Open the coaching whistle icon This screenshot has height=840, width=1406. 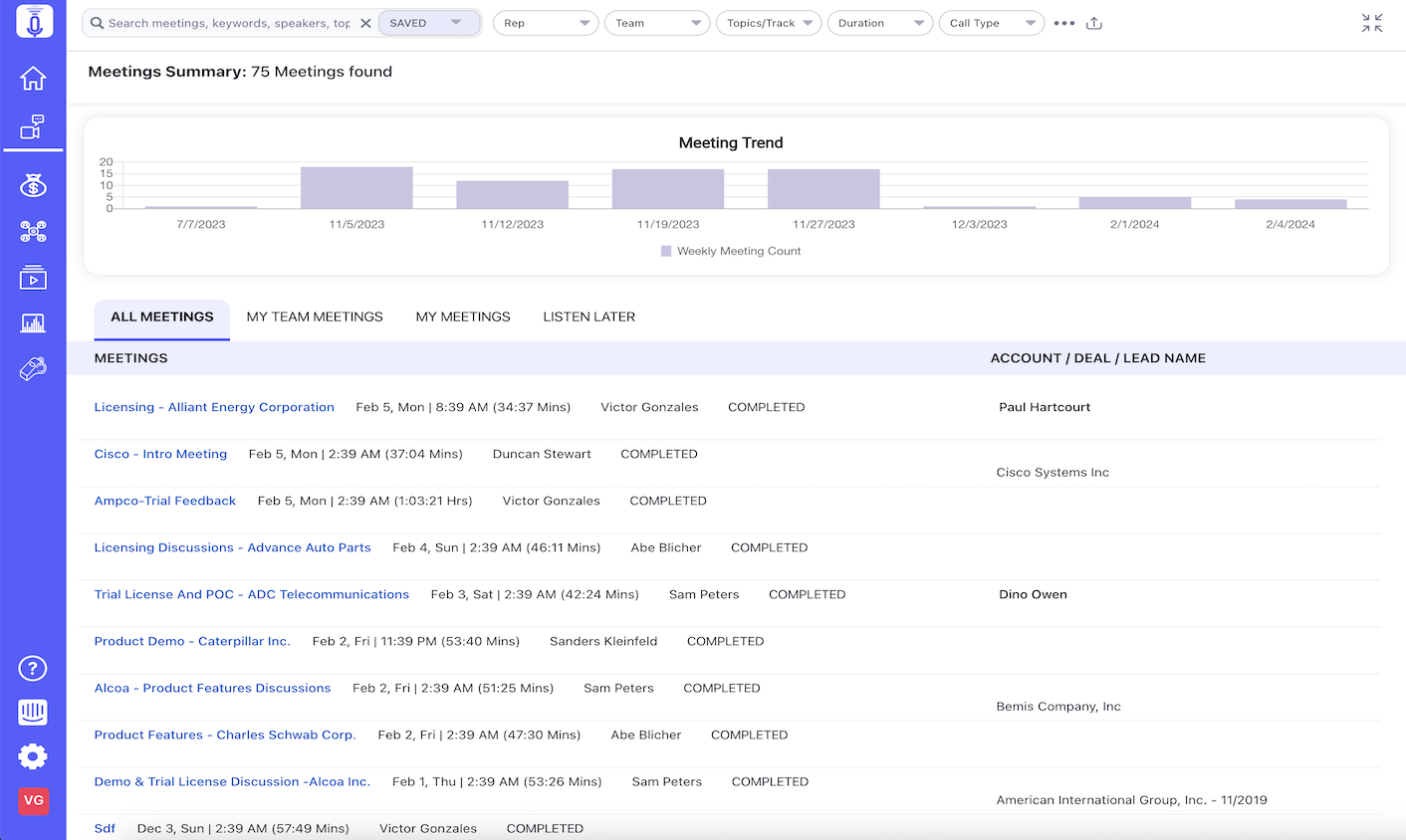(33, 368)
